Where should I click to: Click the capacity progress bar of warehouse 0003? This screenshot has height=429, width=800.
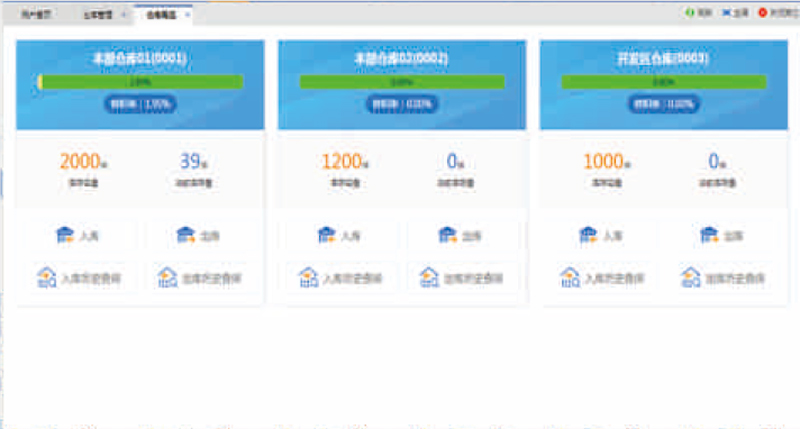click(x=664, y=82)
